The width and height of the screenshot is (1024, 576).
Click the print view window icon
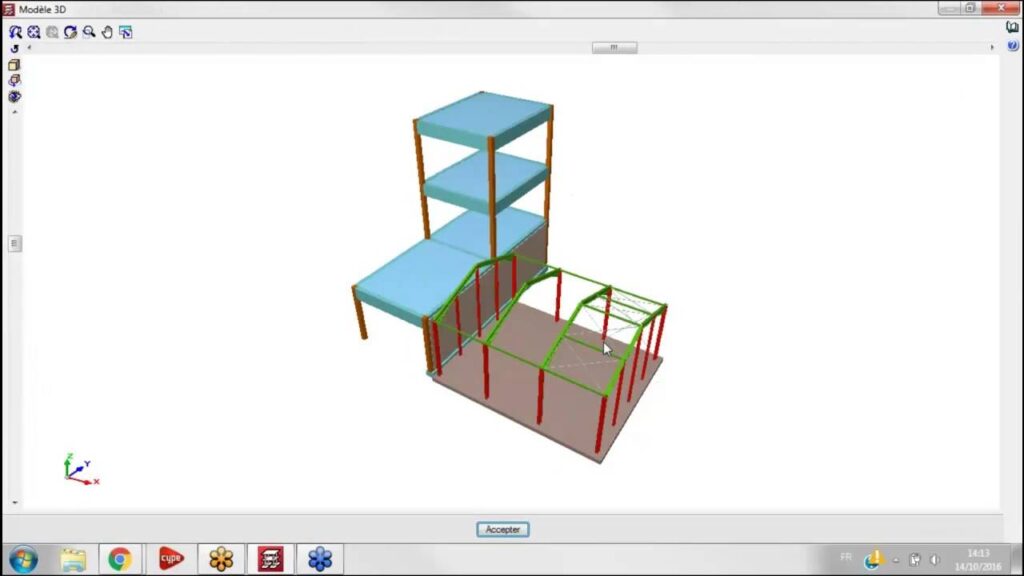pos(126,32)
